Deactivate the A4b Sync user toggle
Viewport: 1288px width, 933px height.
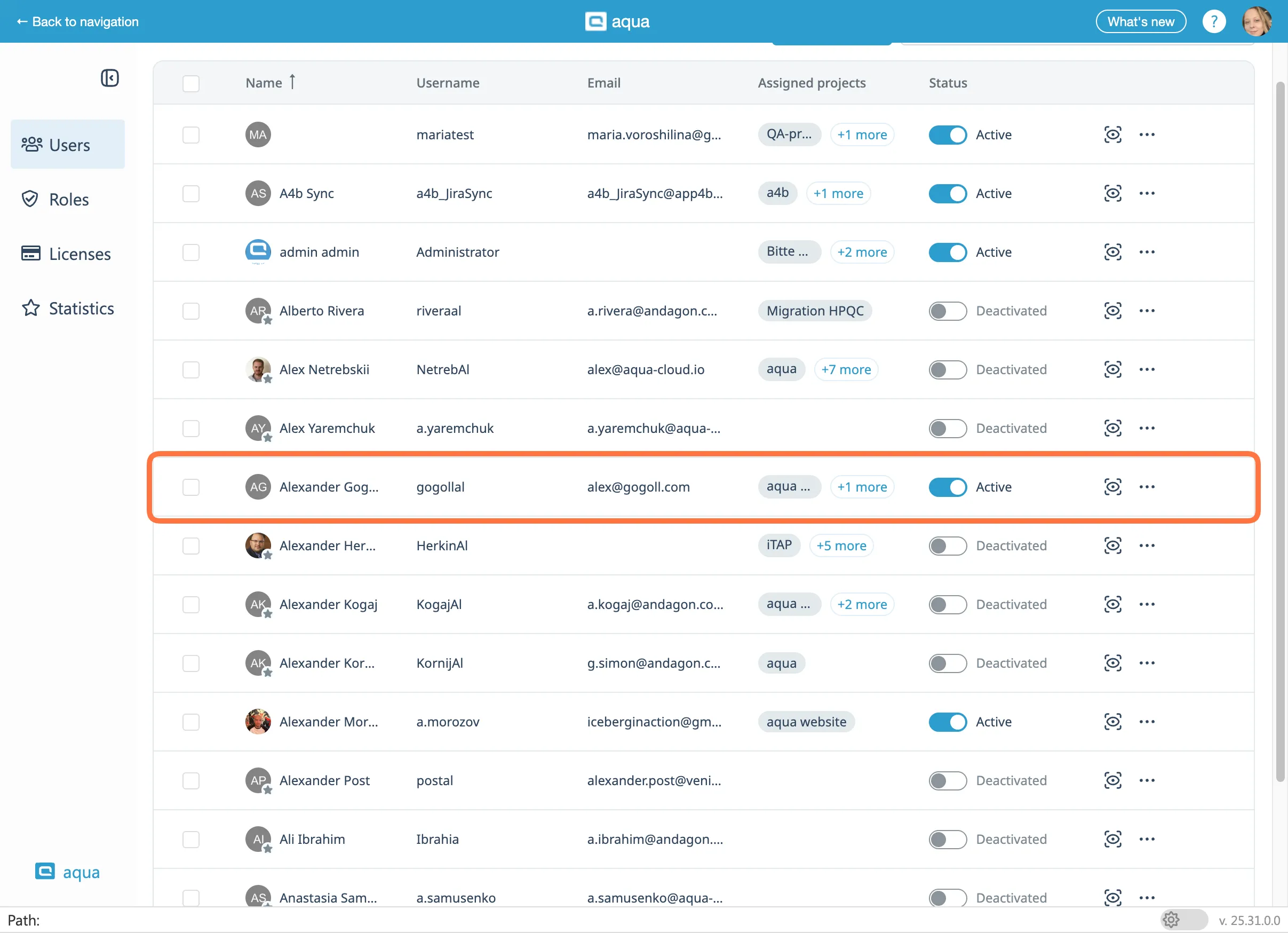click(947, 194)
